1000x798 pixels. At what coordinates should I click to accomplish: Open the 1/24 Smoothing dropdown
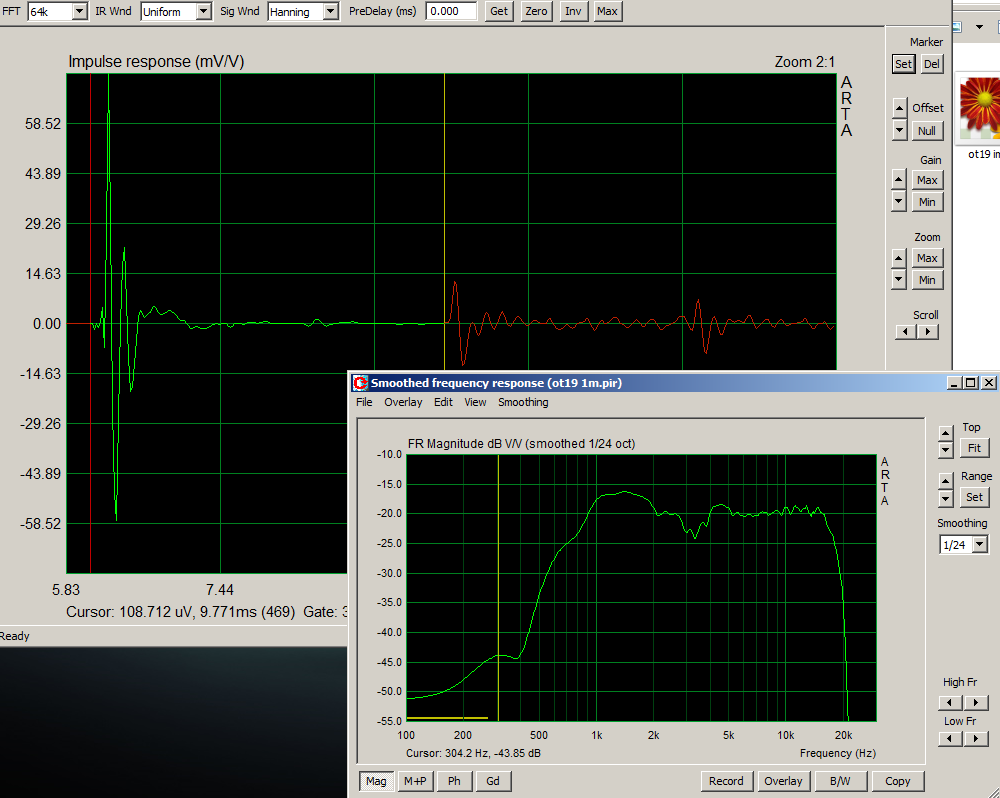click(x=980, y=545)
